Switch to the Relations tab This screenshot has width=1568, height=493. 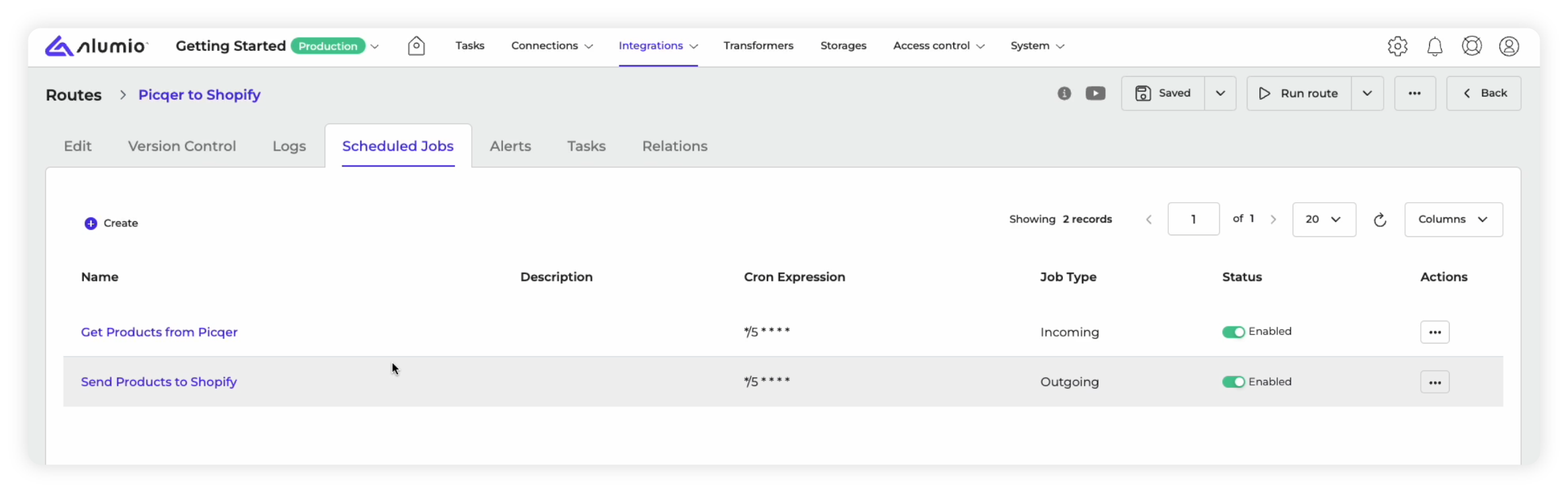point(675,146)
